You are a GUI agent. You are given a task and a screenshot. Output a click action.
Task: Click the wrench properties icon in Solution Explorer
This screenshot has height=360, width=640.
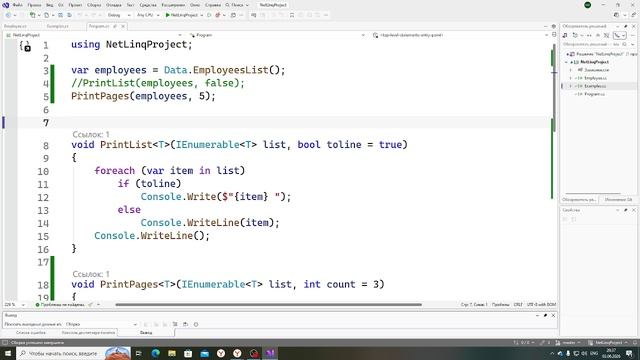[x=617, y=36]
